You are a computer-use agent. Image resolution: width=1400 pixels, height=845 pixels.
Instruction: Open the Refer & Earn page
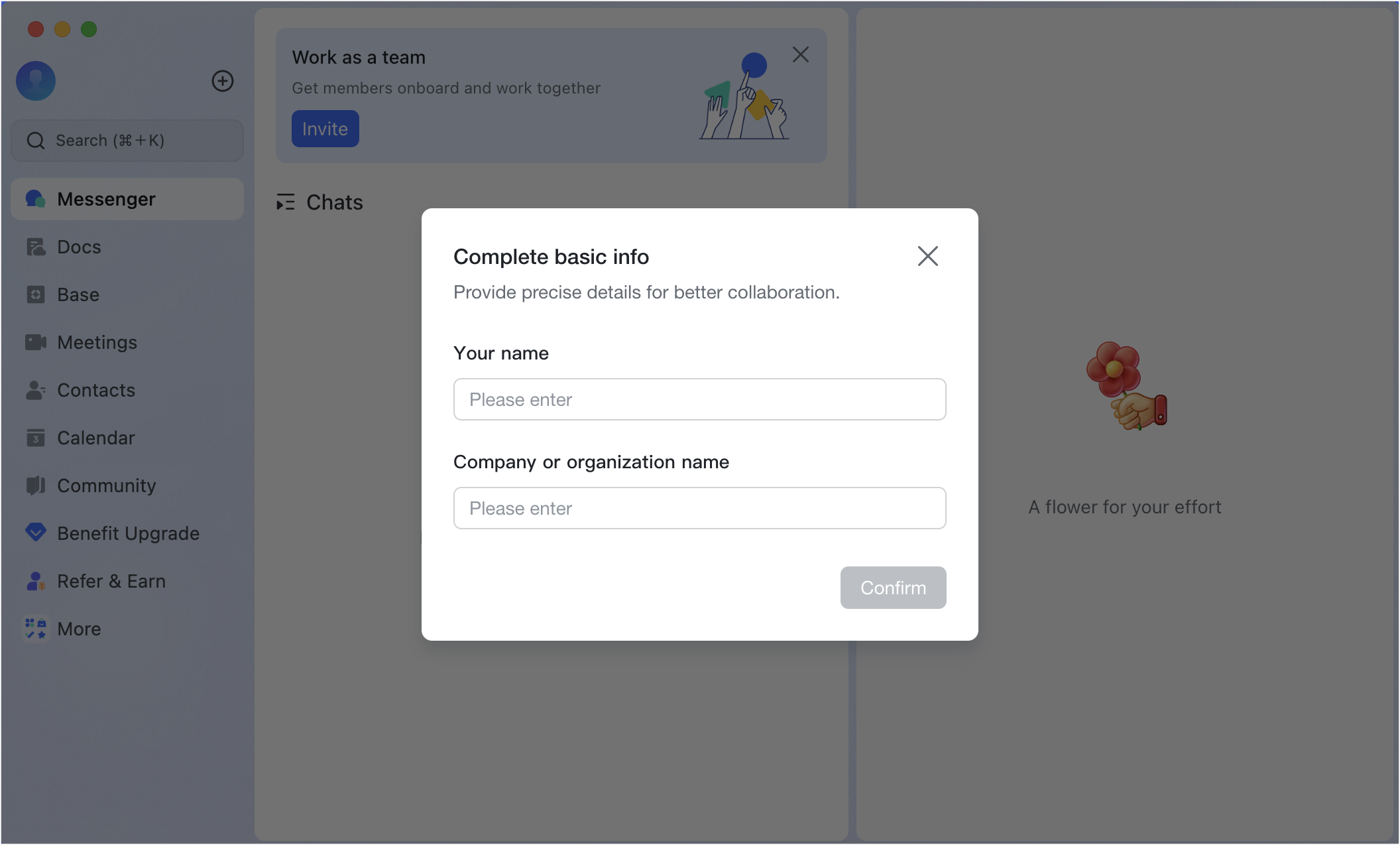point(111,581)
